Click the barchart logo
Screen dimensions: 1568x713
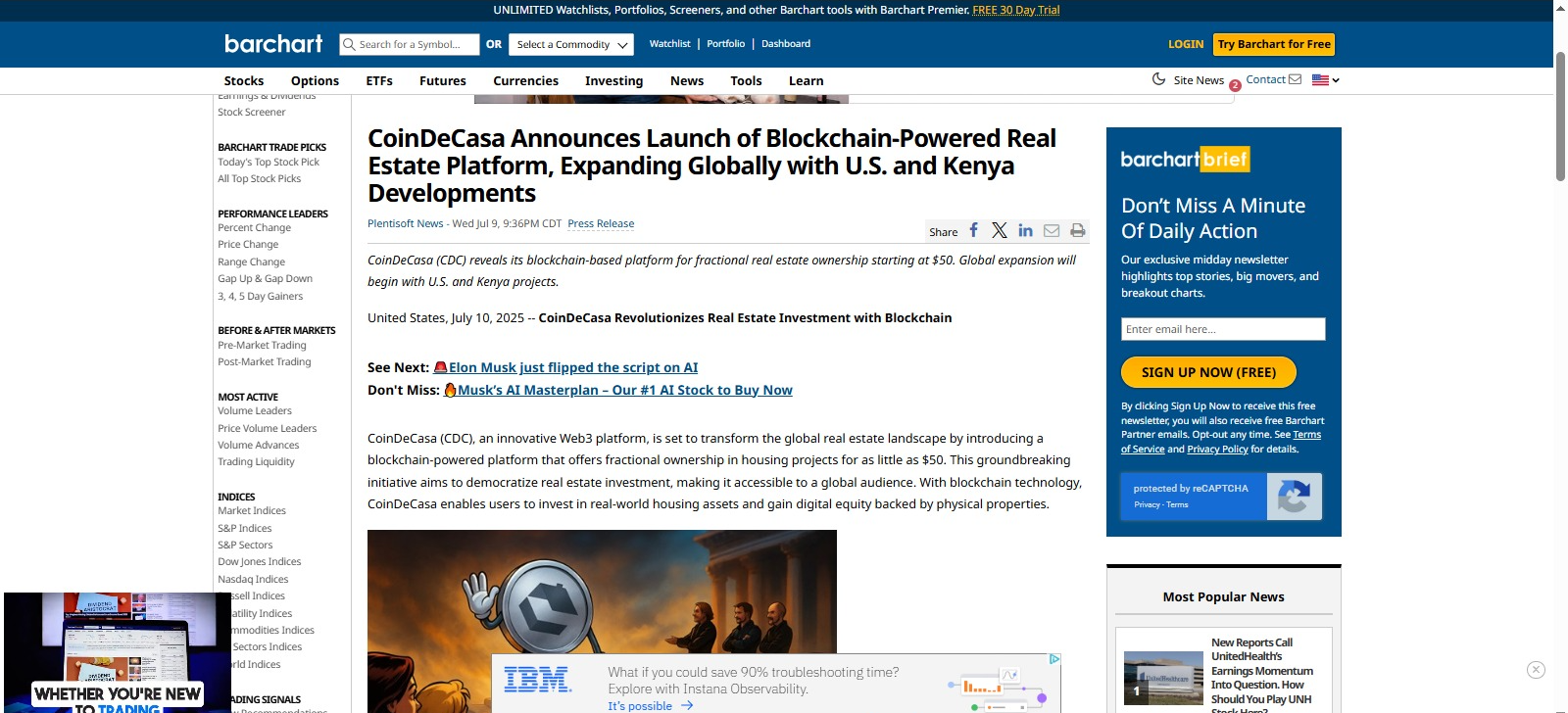[x=273, y=44]
